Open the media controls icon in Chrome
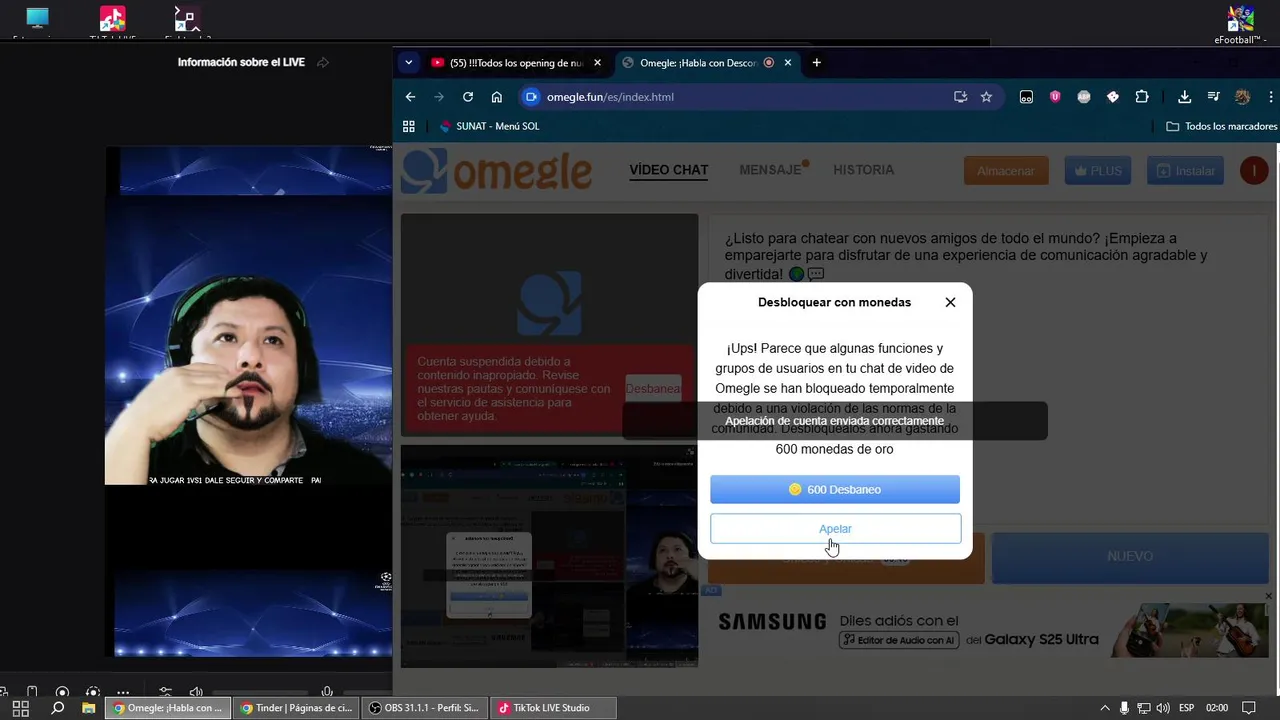The image size is (1280, 720). (1213, 97)
